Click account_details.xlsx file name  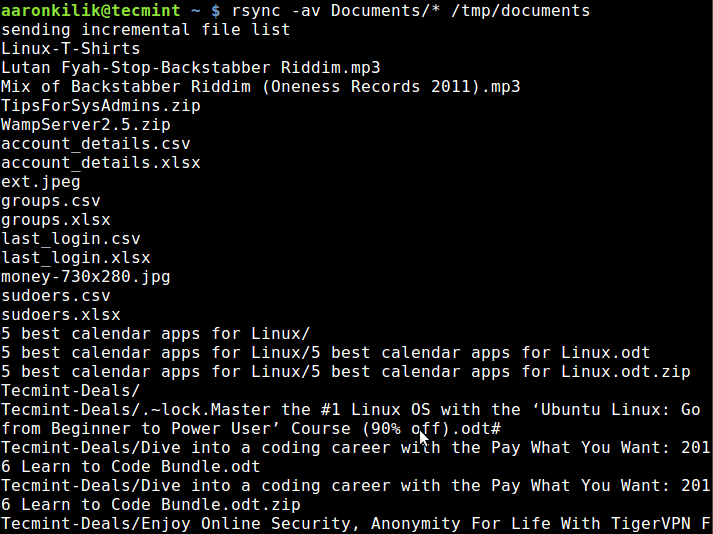[100, 163]
